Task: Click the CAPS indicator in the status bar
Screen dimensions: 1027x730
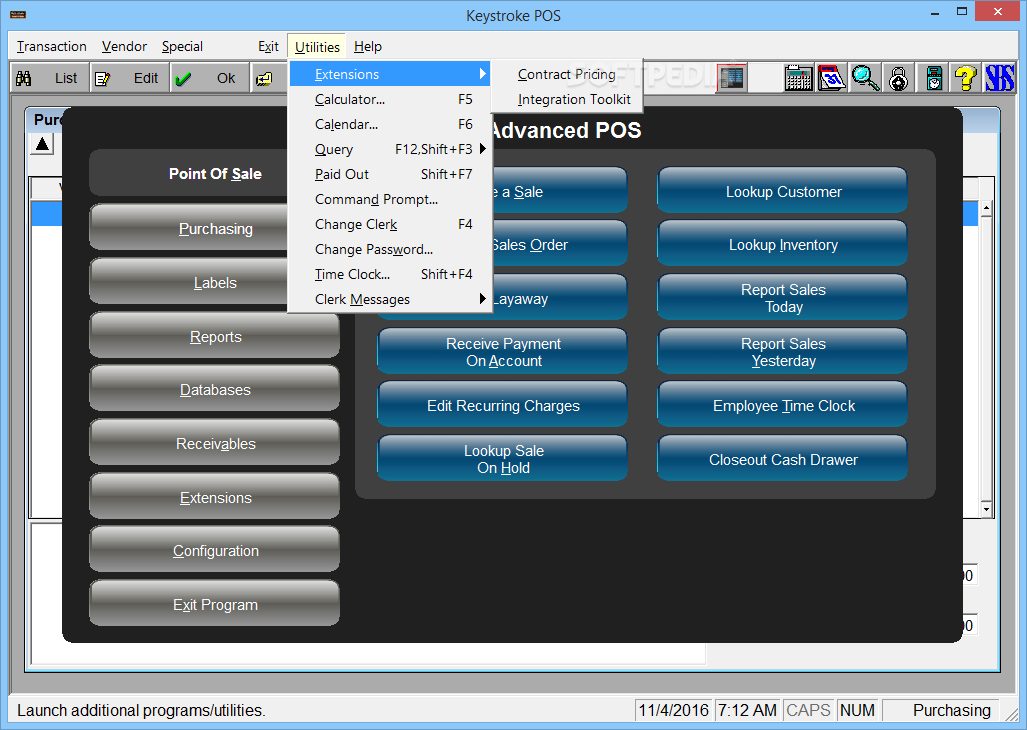Action: pyautogui.click(x=808, y=710)
